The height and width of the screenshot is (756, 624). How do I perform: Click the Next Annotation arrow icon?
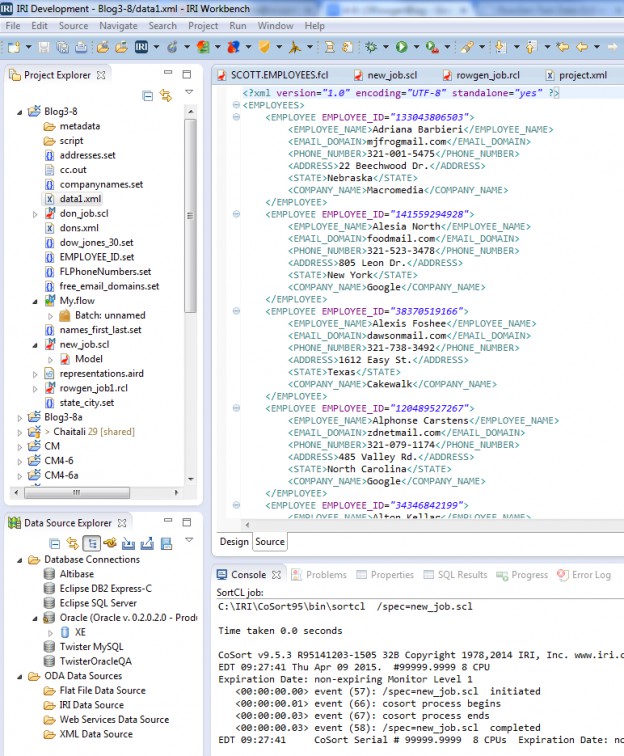(x=501, y=47)
